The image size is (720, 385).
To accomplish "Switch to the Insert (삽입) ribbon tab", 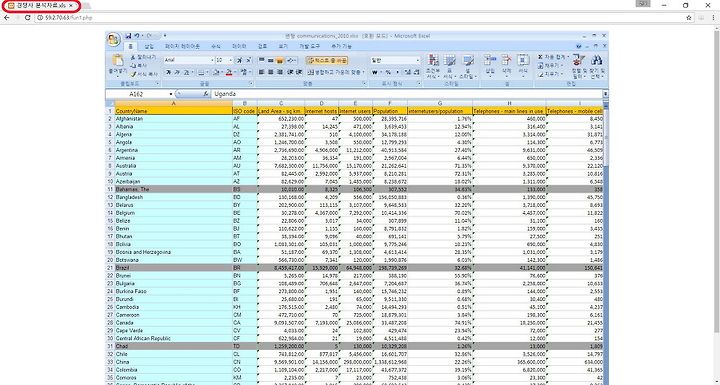I will coord(149,46).
